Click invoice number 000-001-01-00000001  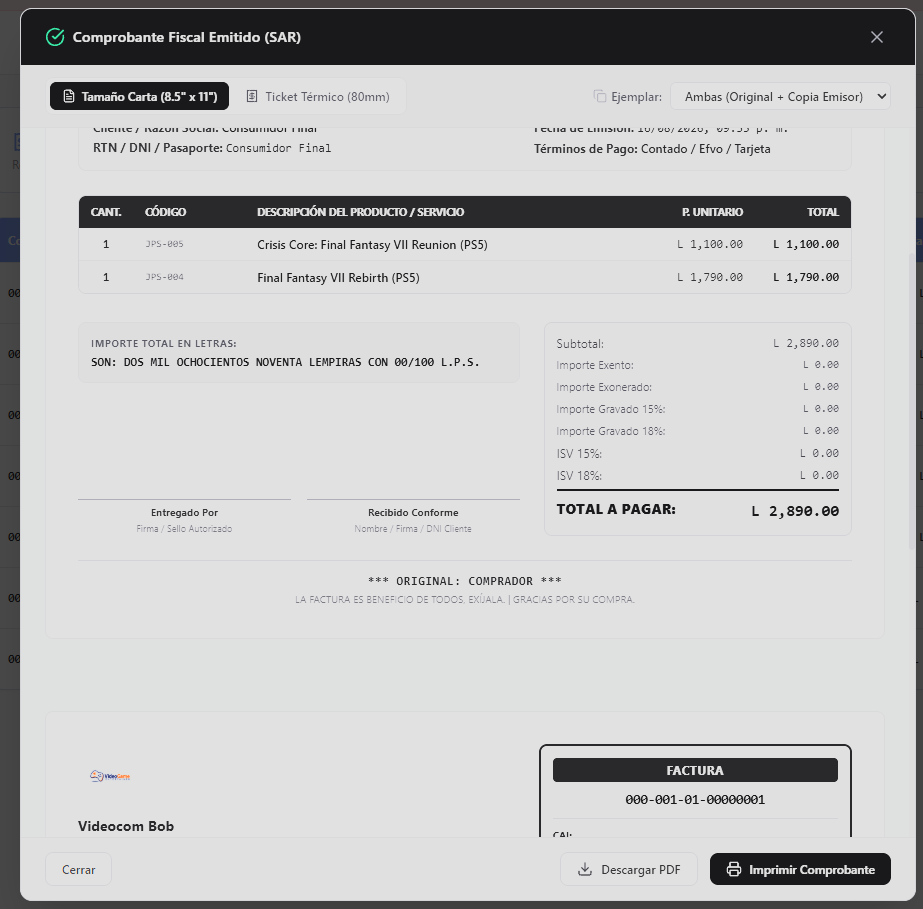pyautogui.click(x=695, y=799)
